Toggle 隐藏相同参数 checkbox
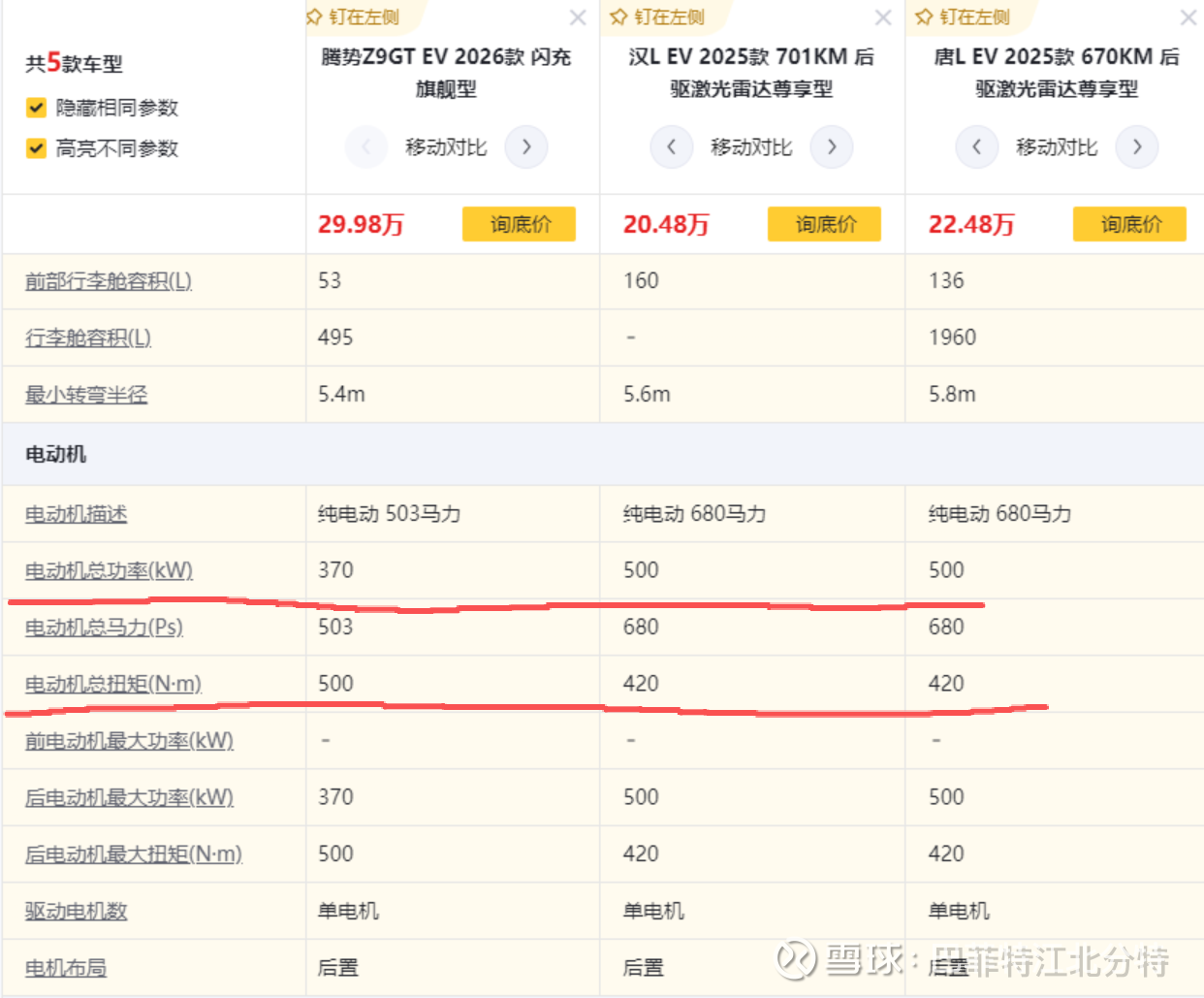Image resolution: width=1204 pixels, height=998 pixels. coord(36,108)
